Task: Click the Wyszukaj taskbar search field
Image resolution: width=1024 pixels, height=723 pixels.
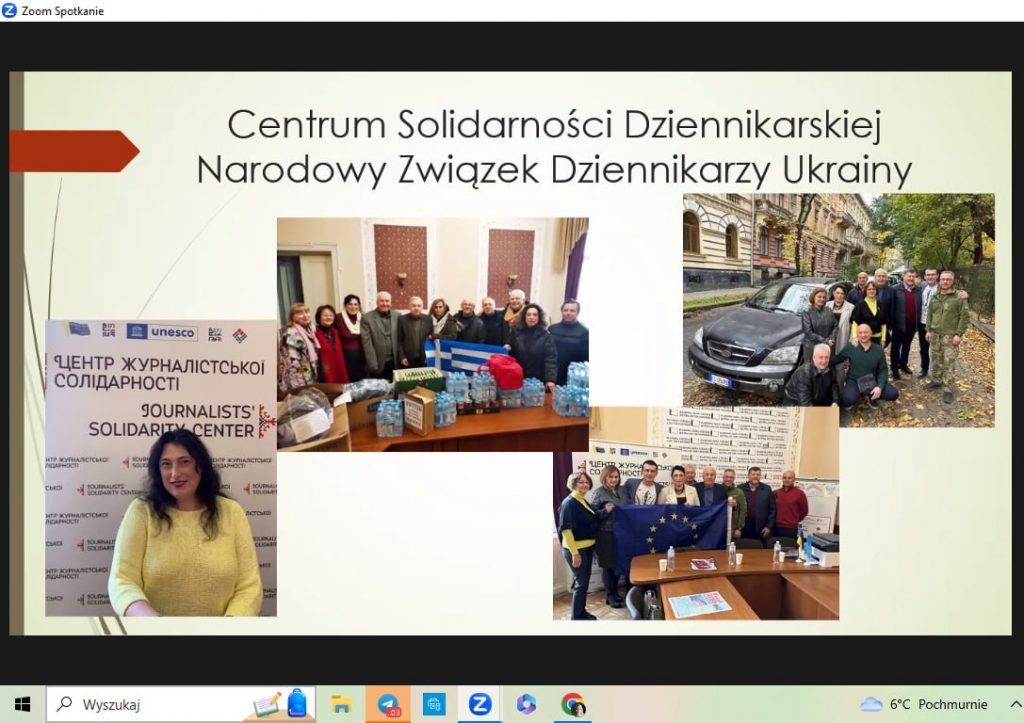Action: point(181,704)
